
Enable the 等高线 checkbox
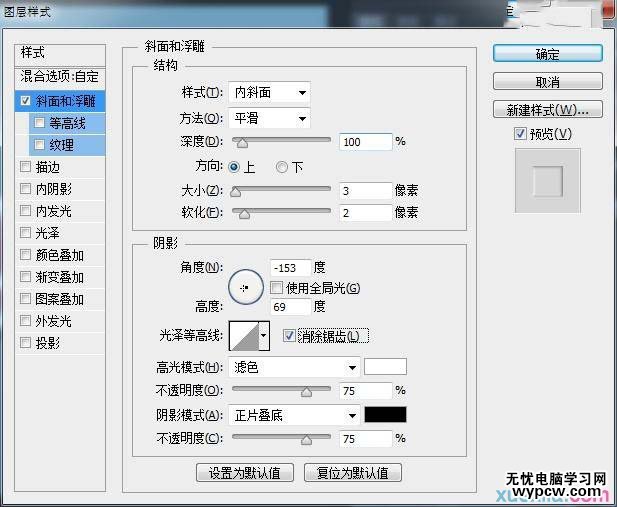click(x=39, y=123)
